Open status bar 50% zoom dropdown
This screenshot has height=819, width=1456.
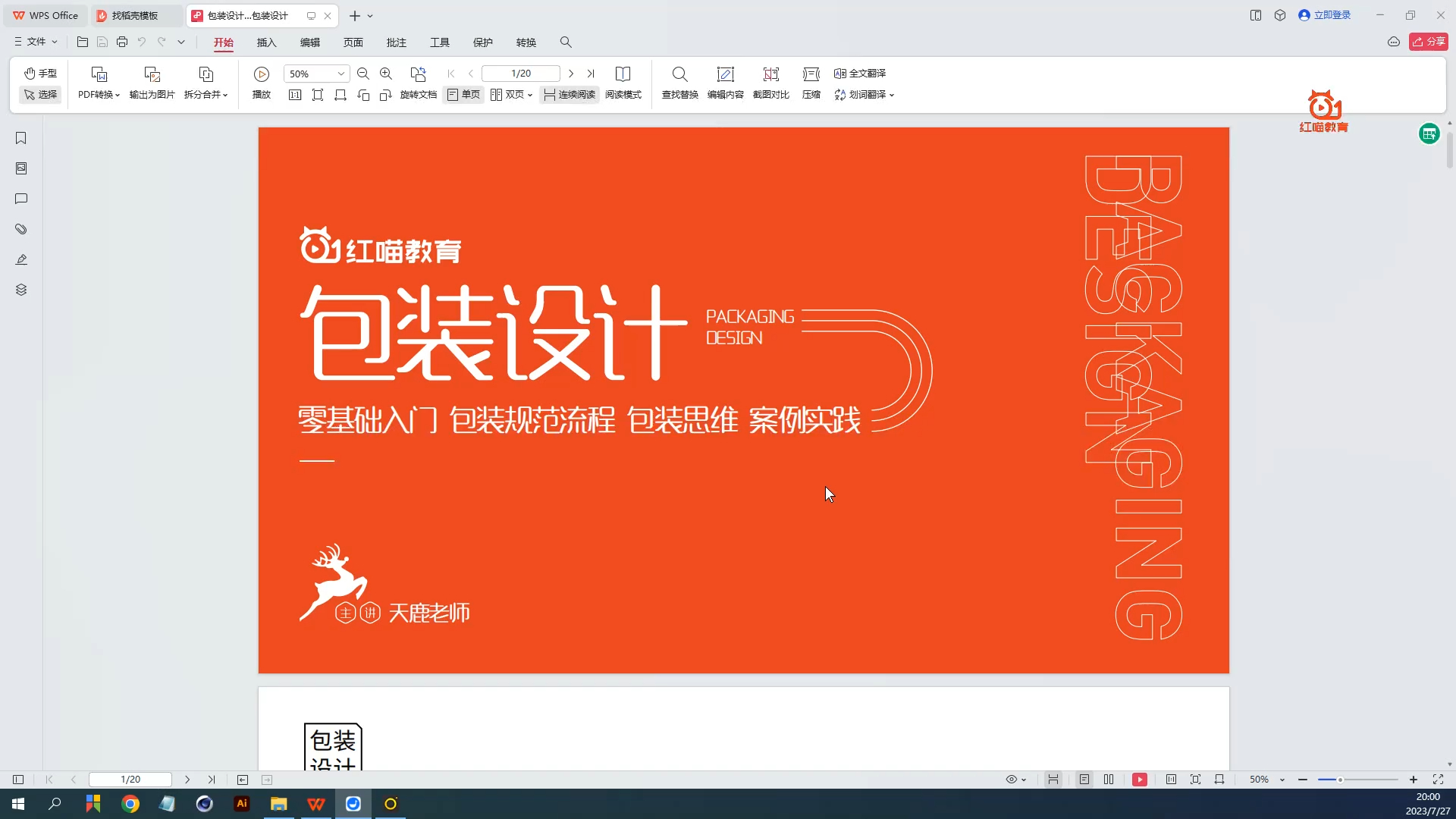1282,780
